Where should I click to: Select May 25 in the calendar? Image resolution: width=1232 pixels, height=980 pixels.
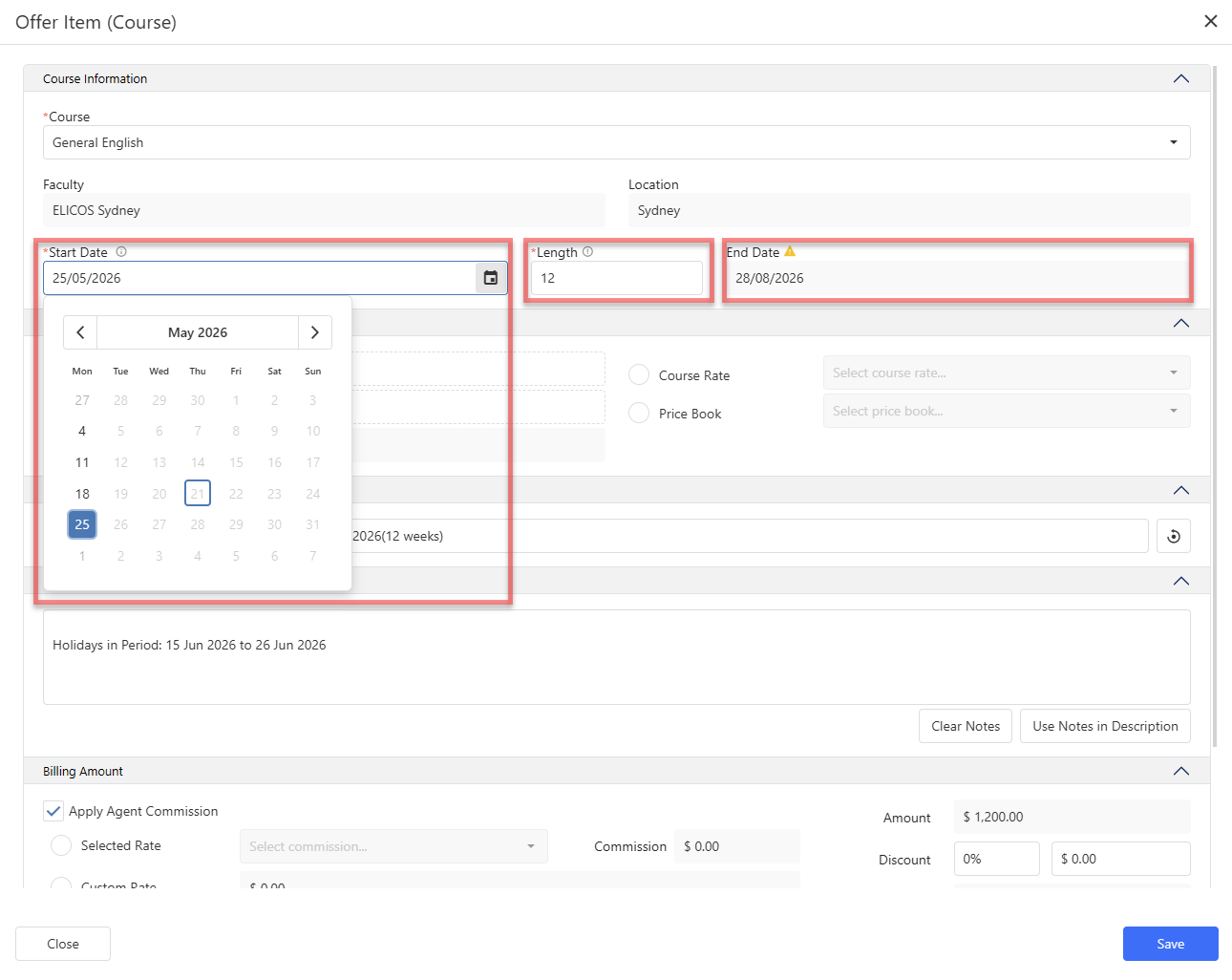click(82, 524)
